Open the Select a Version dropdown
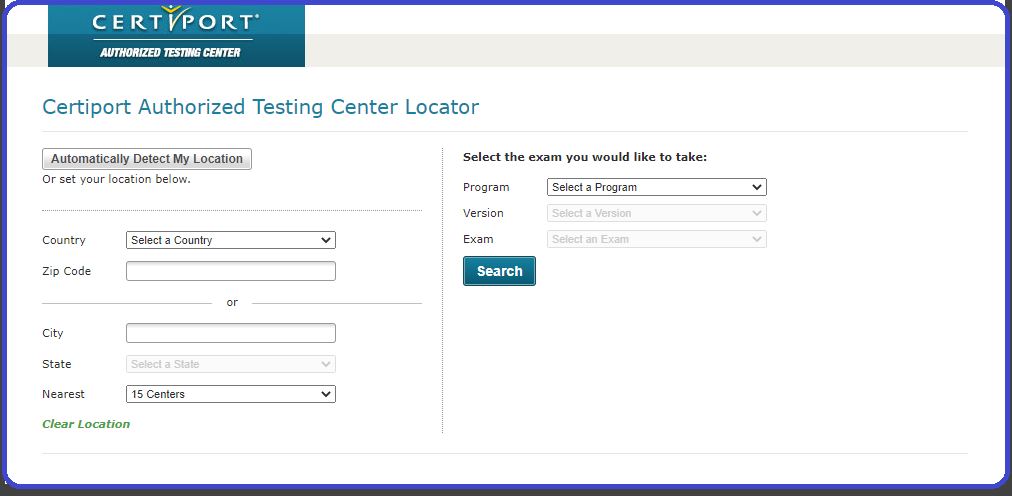 click(x=657, y=213)
